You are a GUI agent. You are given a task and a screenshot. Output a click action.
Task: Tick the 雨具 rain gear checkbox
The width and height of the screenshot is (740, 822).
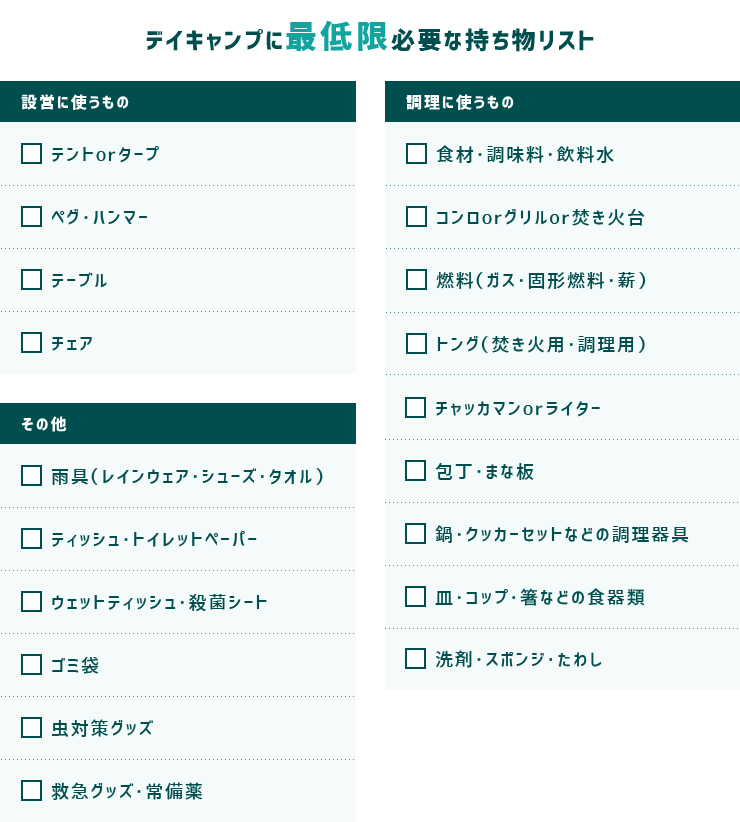click(x=31, y=475)
